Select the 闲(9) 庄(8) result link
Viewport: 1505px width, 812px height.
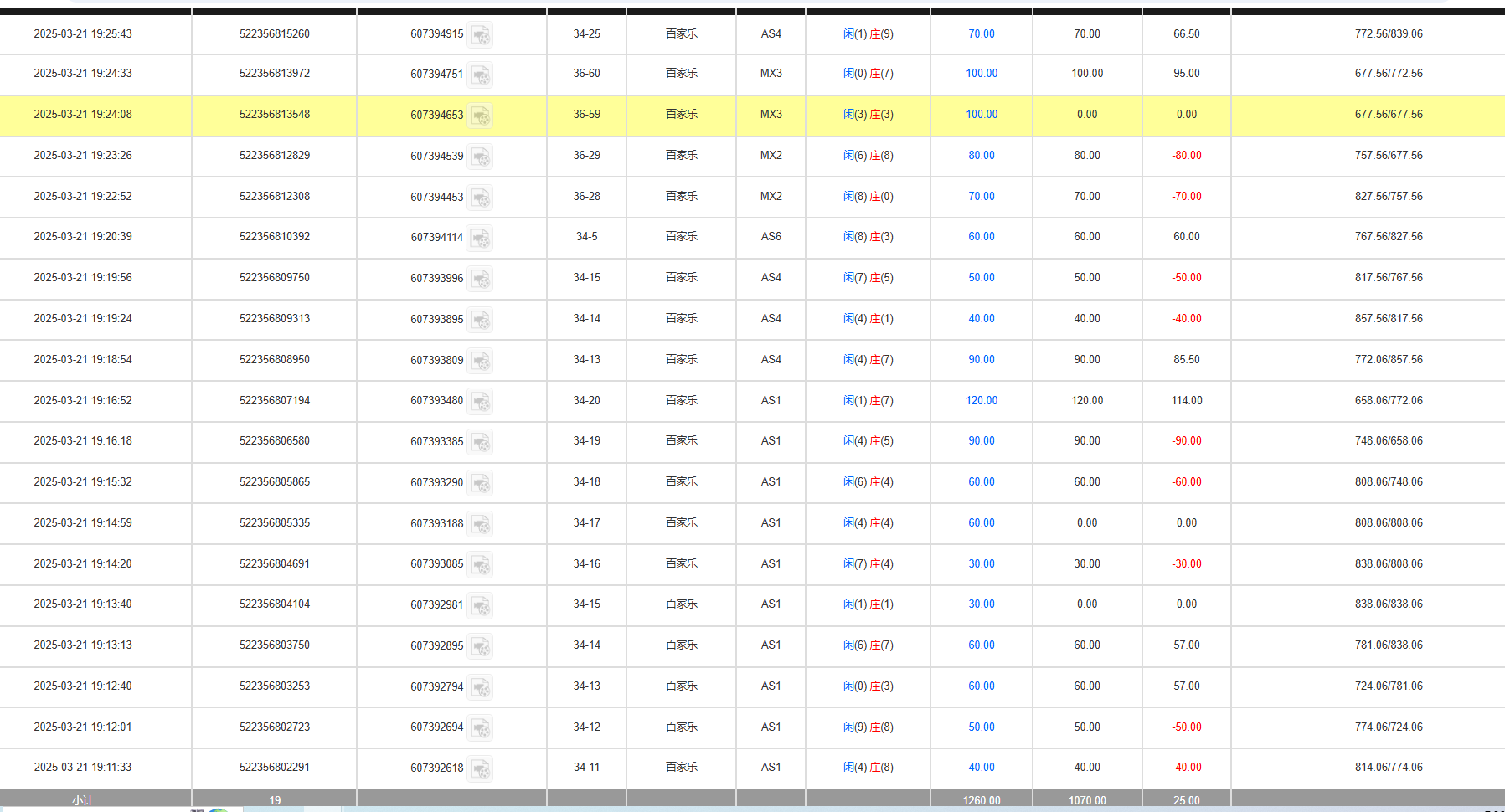click(868, 727)
